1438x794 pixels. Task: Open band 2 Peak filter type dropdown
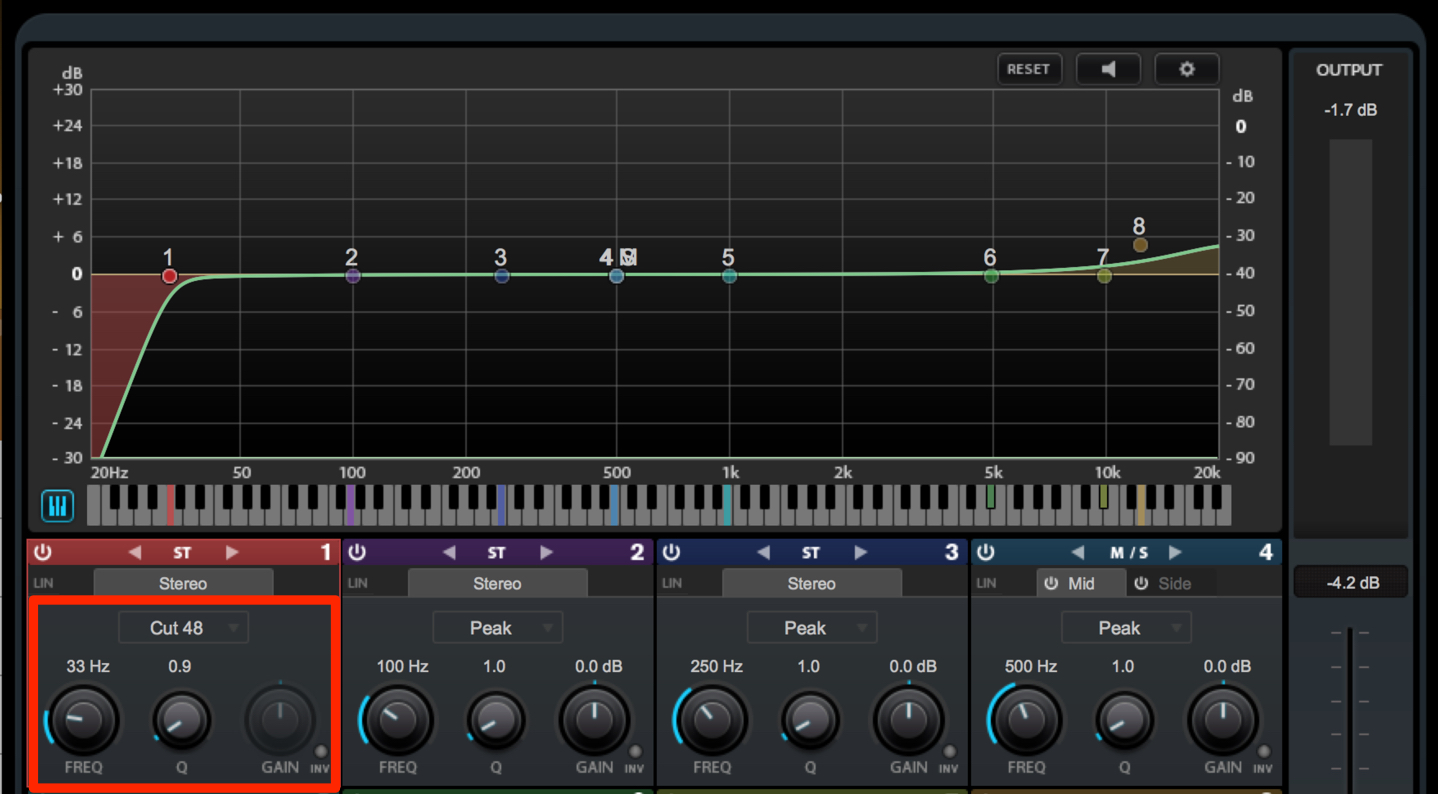tap(498, 628)
